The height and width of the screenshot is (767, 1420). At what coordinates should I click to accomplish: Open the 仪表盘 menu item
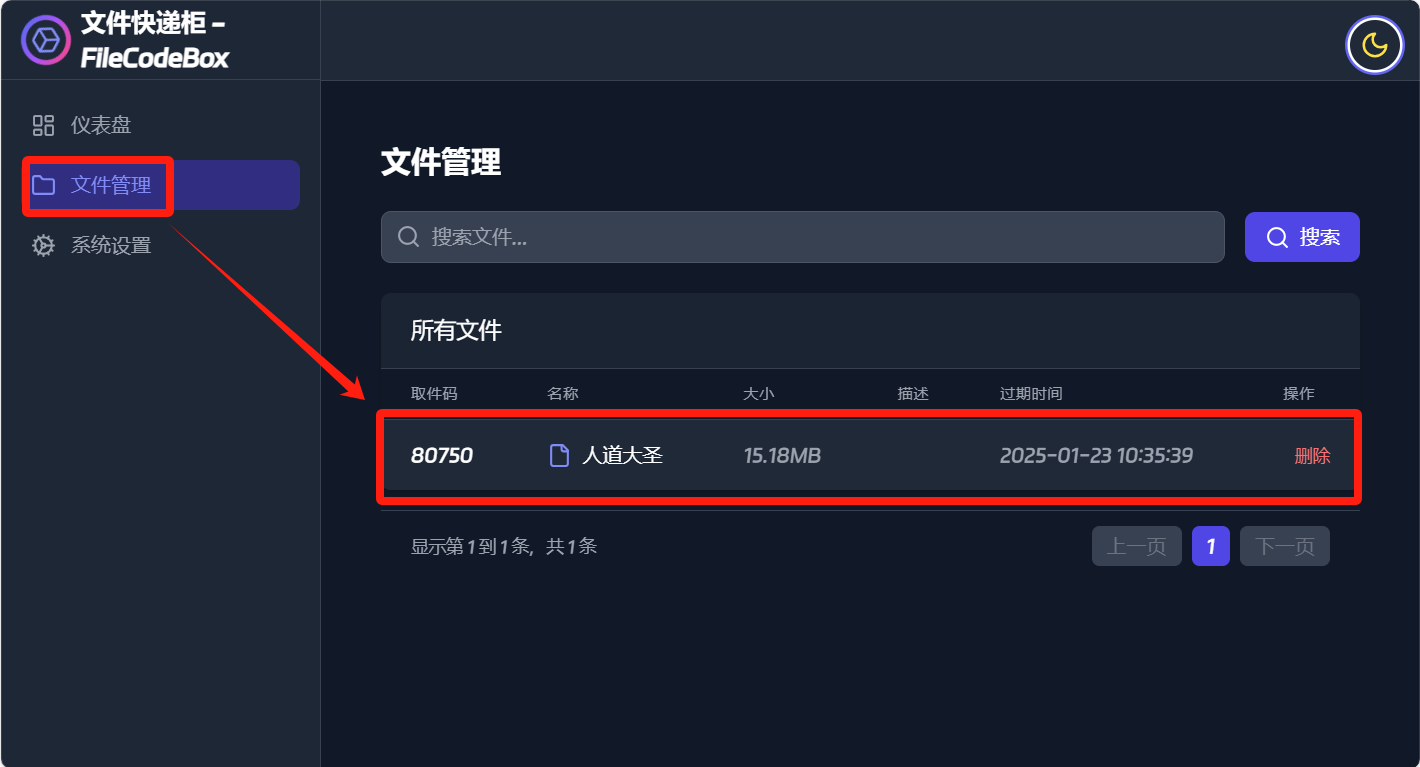point(101,125)
